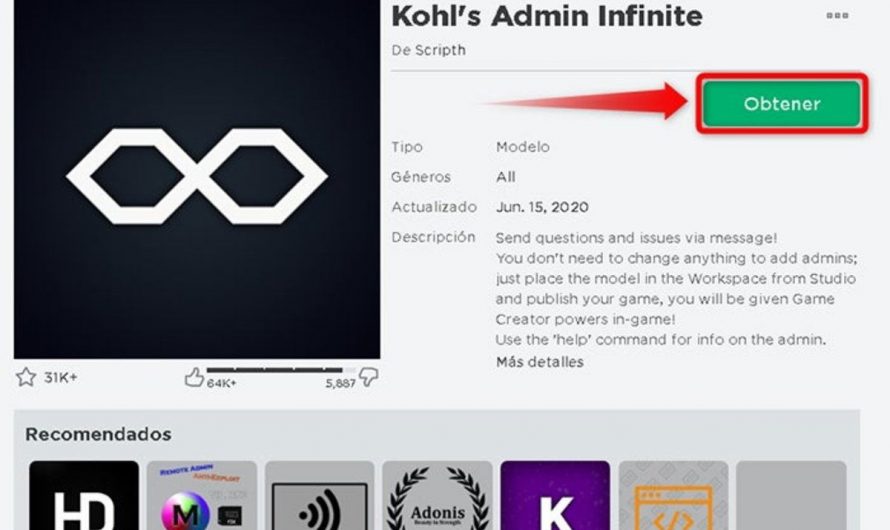Favorite the model with the star icon
Screen dimensions: 890x530
(26, 377)
